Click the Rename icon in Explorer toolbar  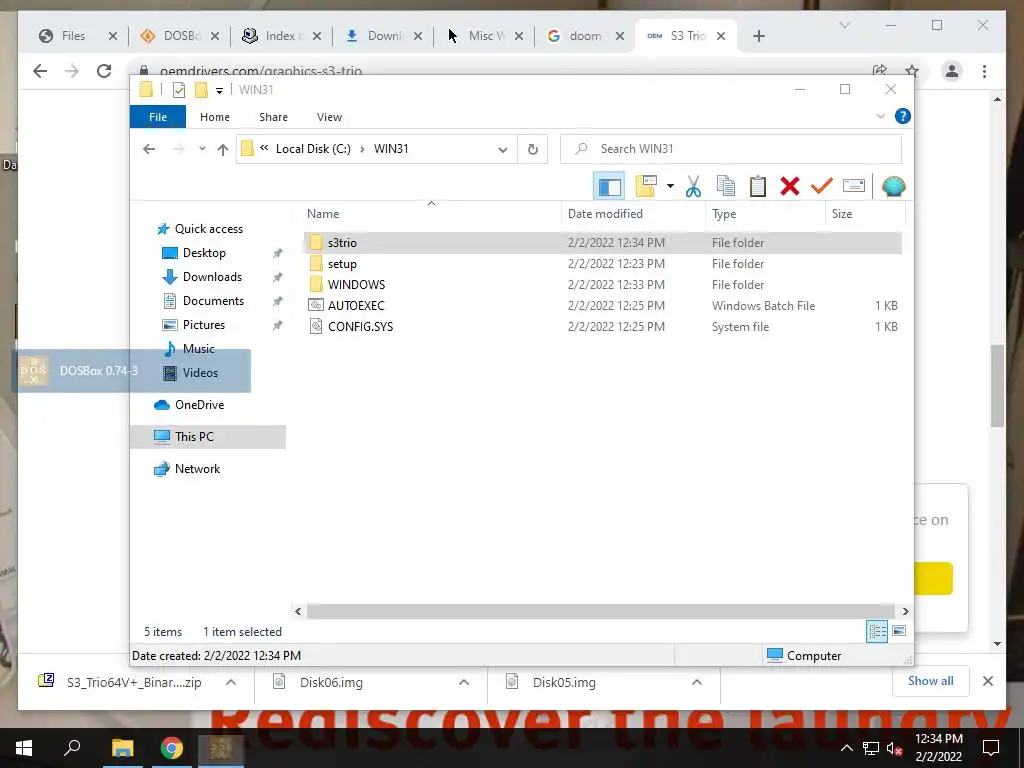(x=854, y=187)
